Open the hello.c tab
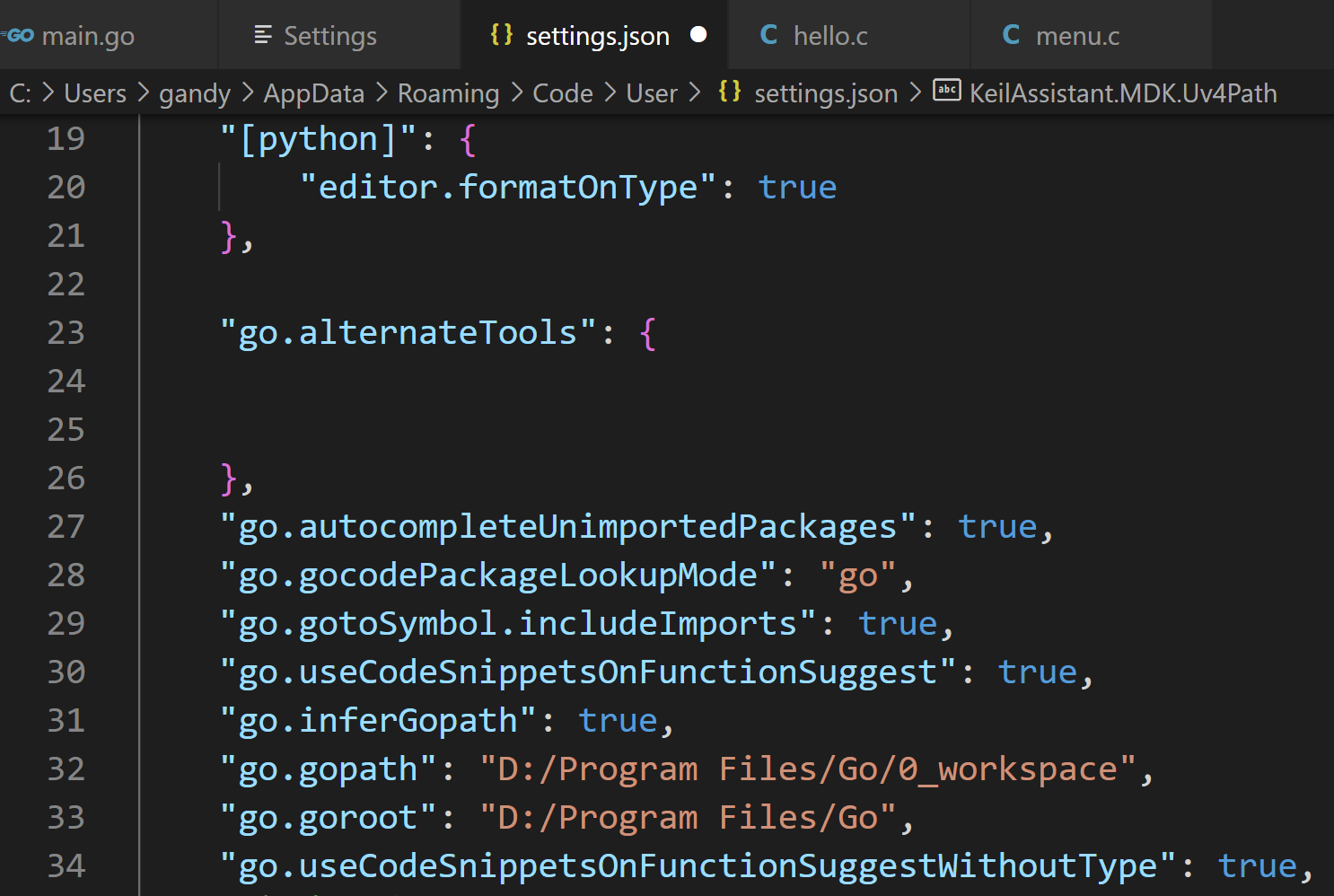The image size is (1334, 896). pos(830,36)
